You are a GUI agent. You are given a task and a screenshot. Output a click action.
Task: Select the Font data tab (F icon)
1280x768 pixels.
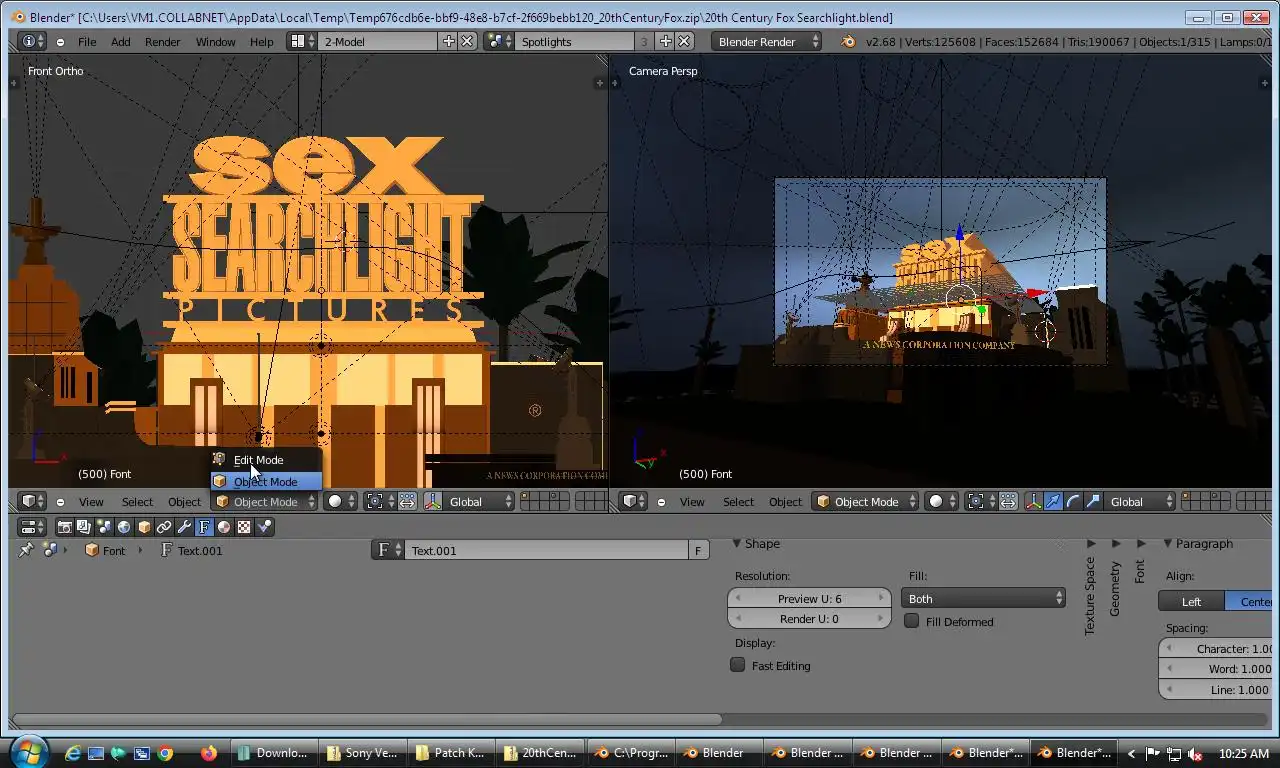click(204, 527)
